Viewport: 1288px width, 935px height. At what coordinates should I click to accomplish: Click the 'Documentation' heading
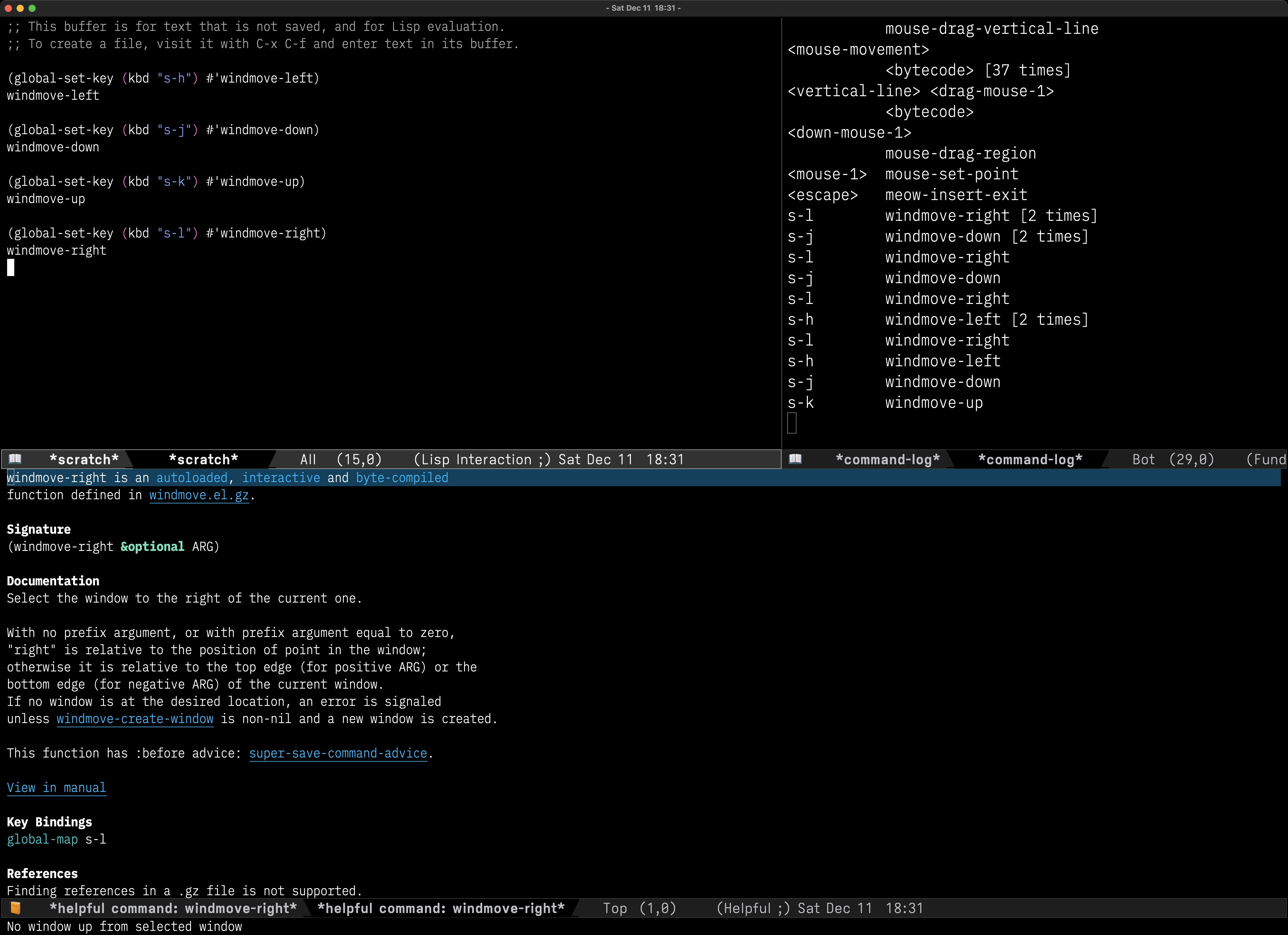coord(53,581)
